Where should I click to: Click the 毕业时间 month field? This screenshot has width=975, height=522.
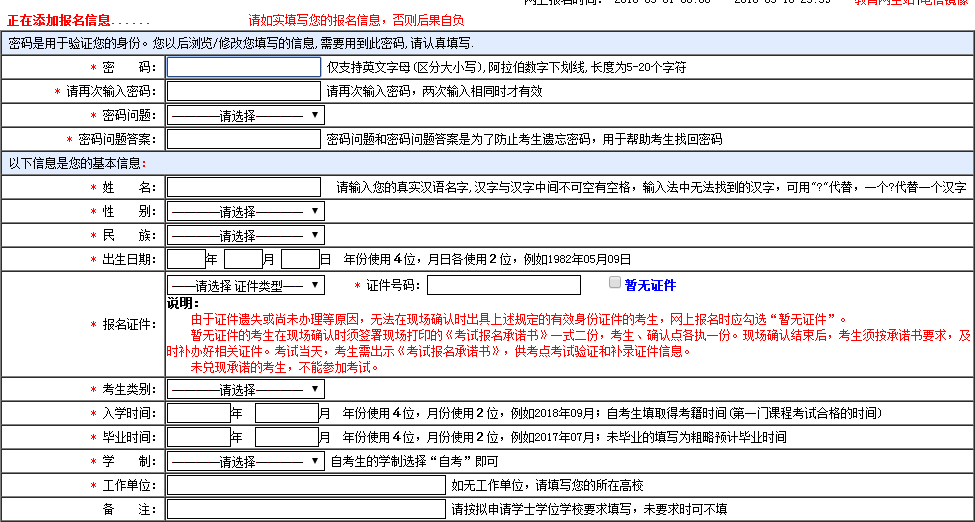[287, 437]
